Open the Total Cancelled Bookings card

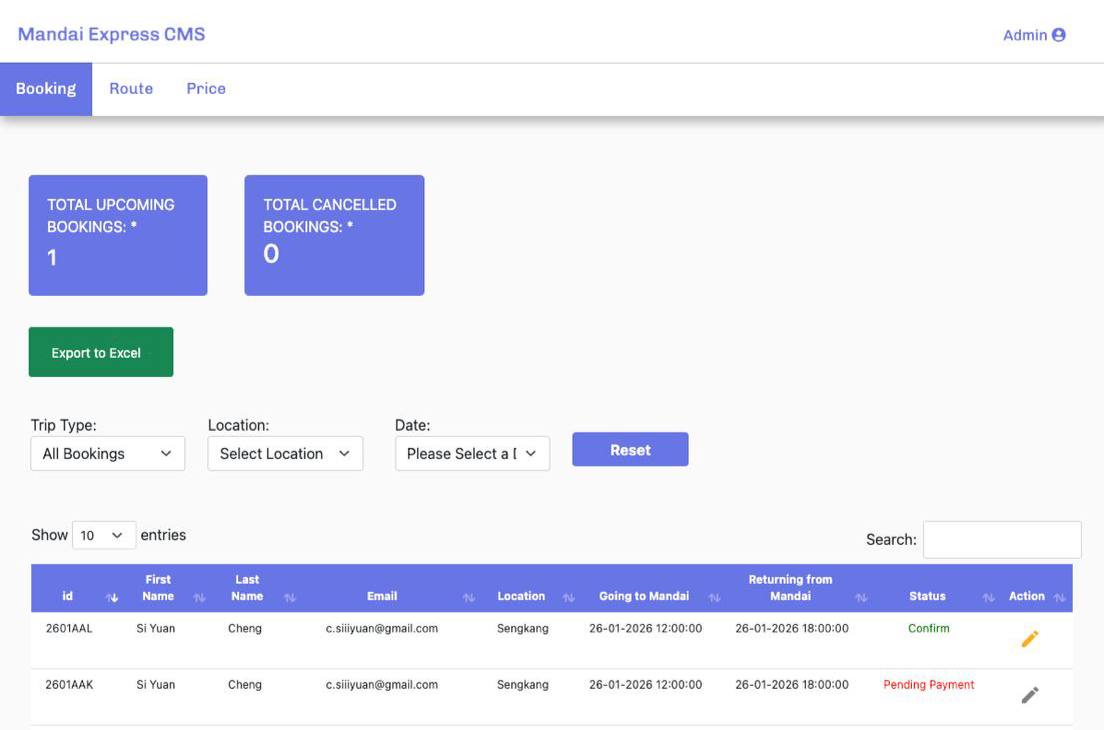click(334, 235)
